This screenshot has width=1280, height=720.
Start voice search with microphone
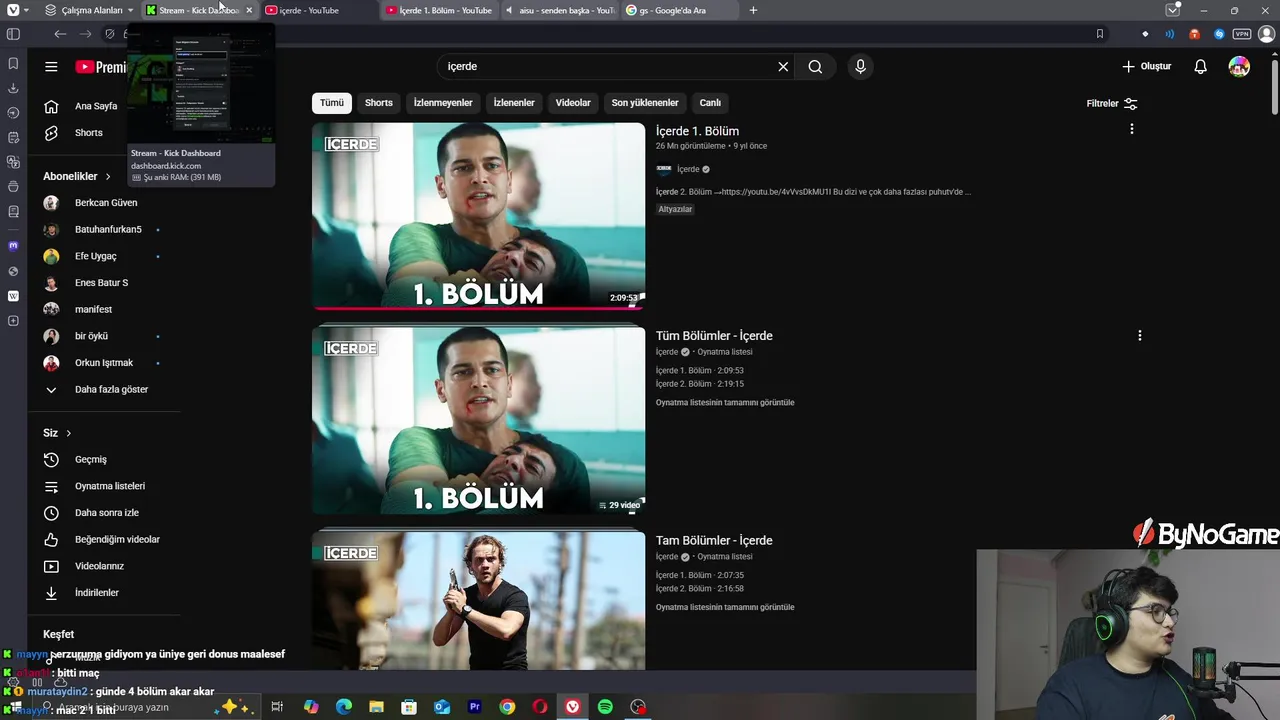(860, 67)
